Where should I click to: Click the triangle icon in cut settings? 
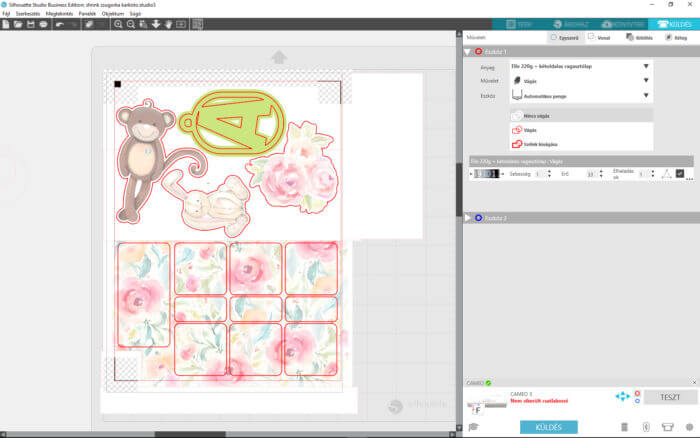click(x=666, y=174)
